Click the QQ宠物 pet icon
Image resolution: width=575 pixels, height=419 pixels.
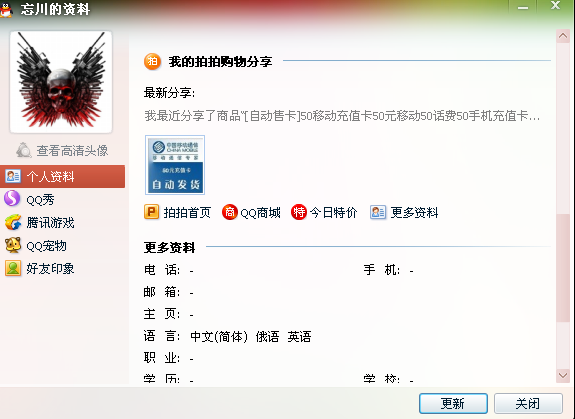coord(13,245)
